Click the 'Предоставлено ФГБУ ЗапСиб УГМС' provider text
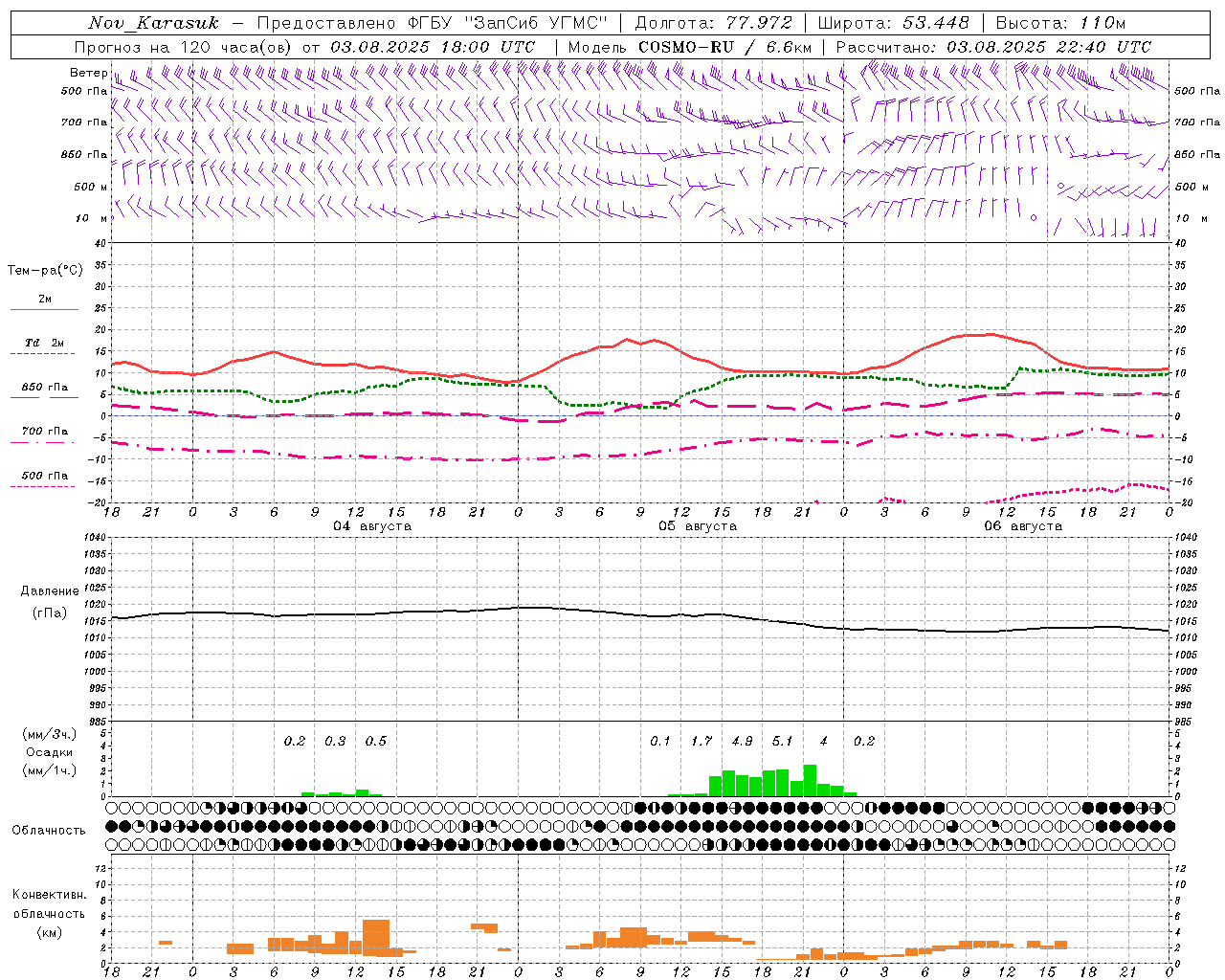The width and height of the screenshot is (1225, 980). 433,23
